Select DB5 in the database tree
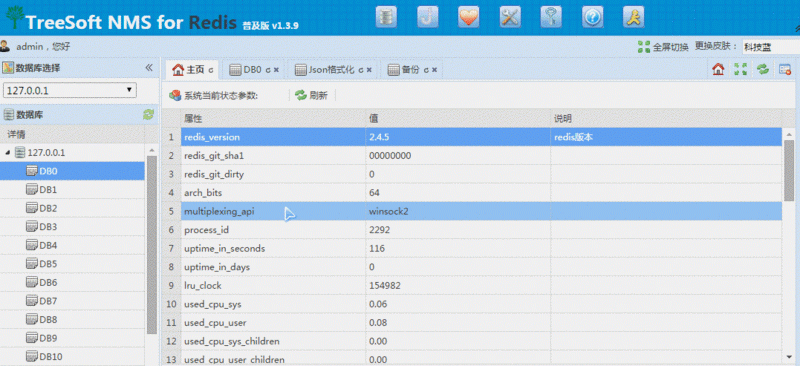800x366 pixels. [48, 264]
